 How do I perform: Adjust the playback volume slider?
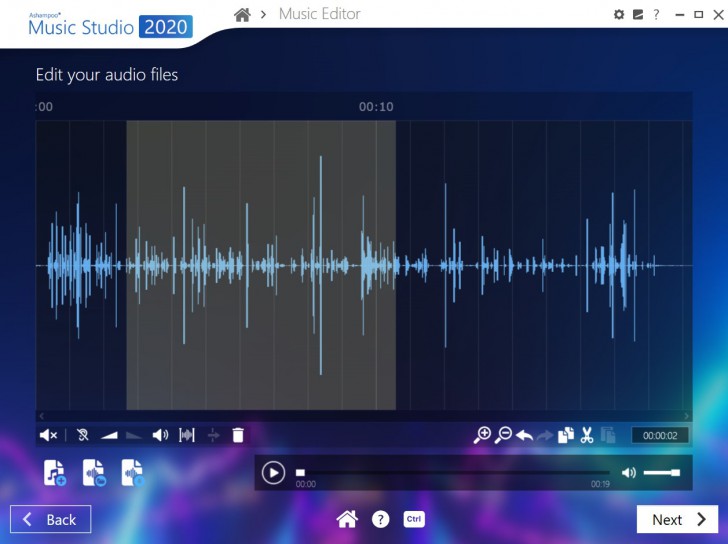point(662,473)
